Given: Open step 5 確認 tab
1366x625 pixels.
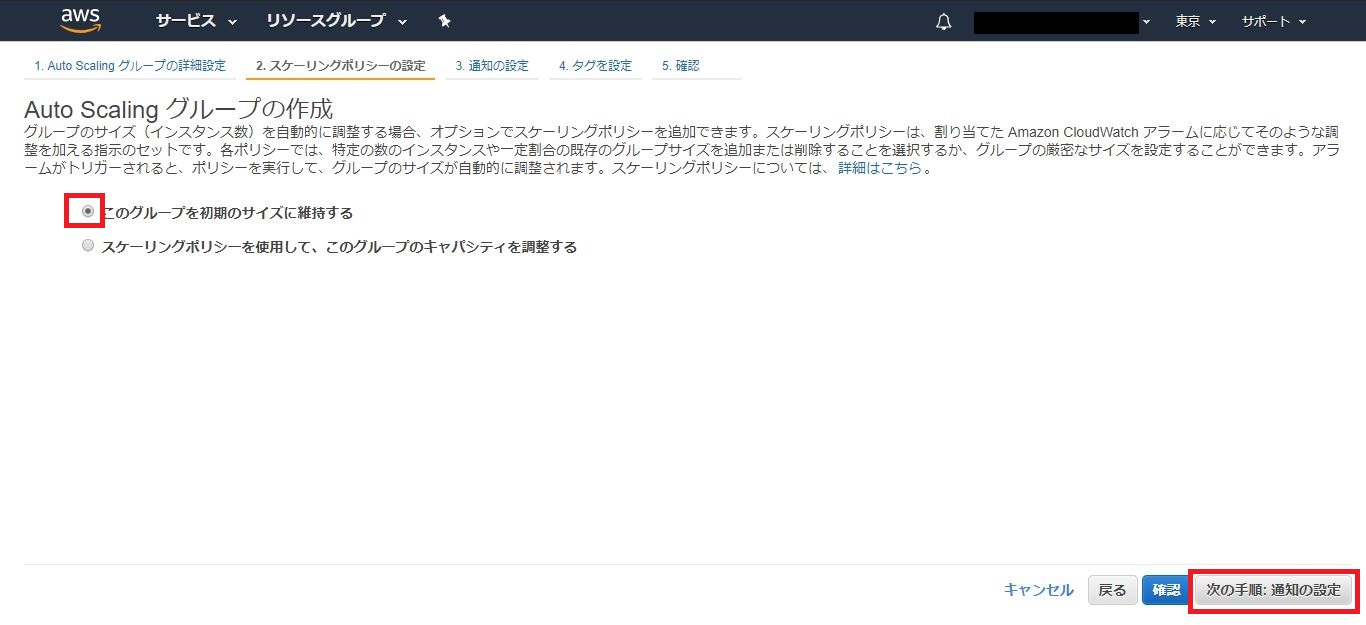Looking at the screenshot, I should (680, 66).
